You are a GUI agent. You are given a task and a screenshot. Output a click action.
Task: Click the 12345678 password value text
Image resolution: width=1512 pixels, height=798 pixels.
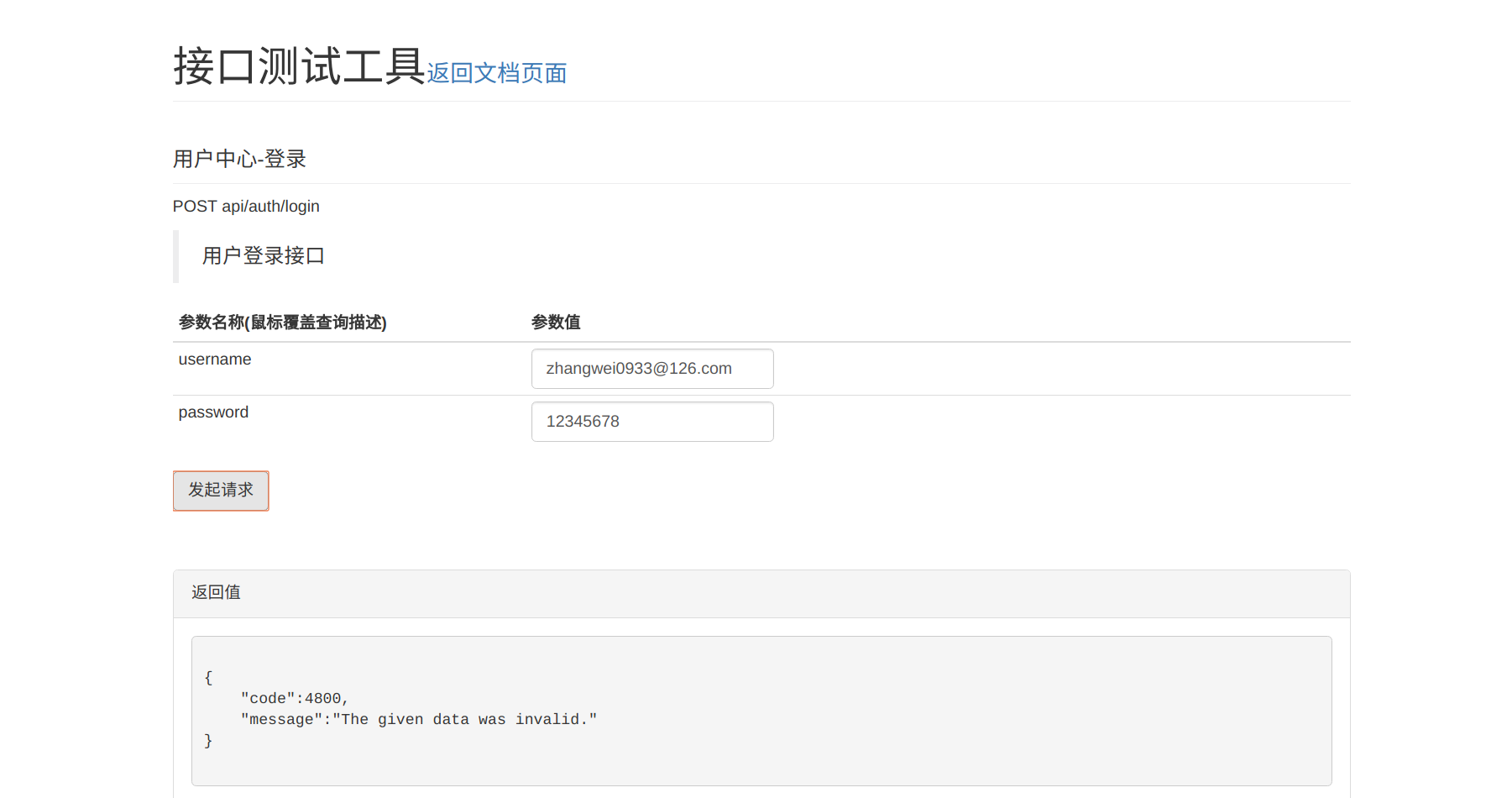583,422
